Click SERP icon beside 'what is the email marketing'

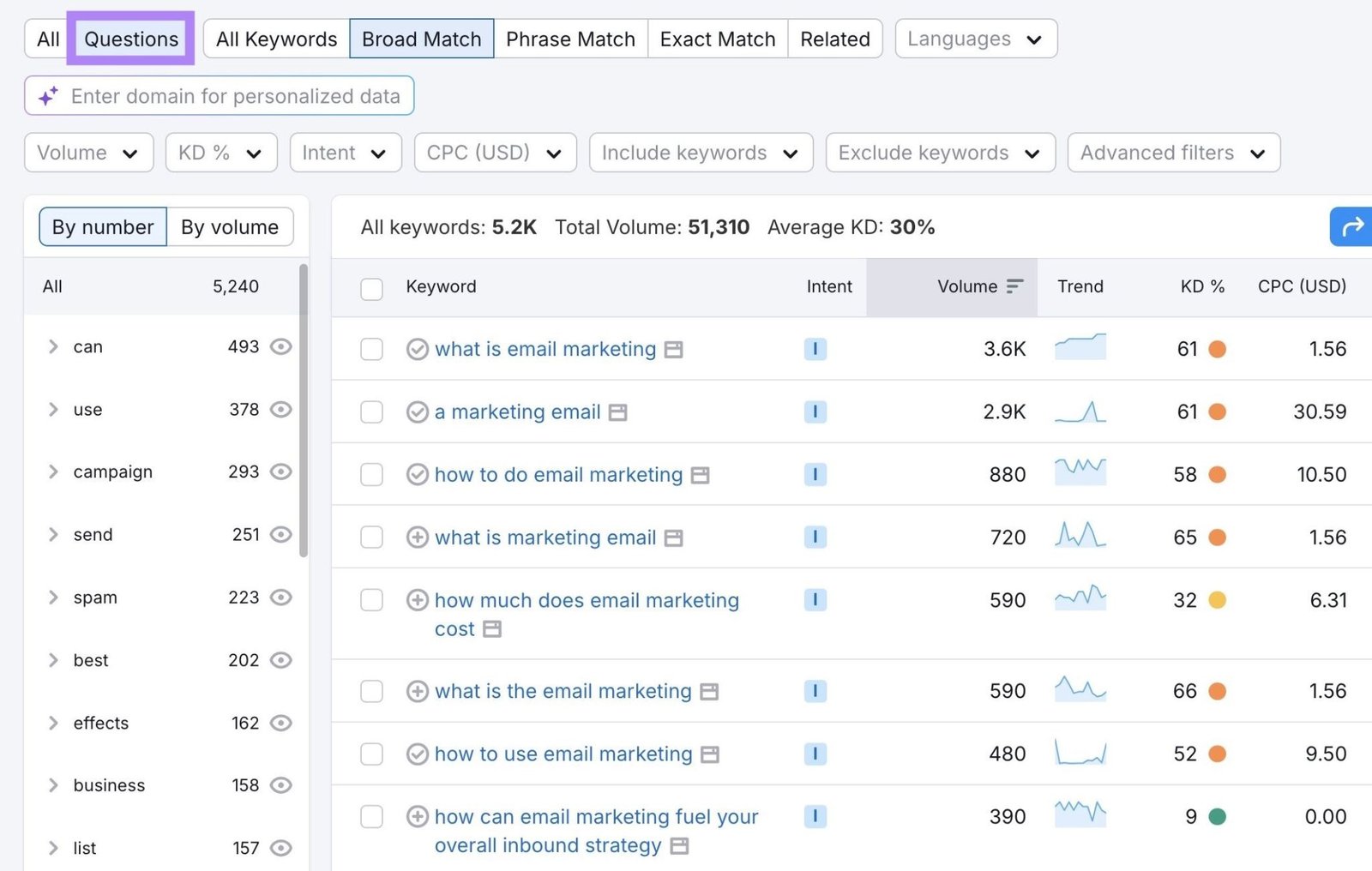point(709,692)
